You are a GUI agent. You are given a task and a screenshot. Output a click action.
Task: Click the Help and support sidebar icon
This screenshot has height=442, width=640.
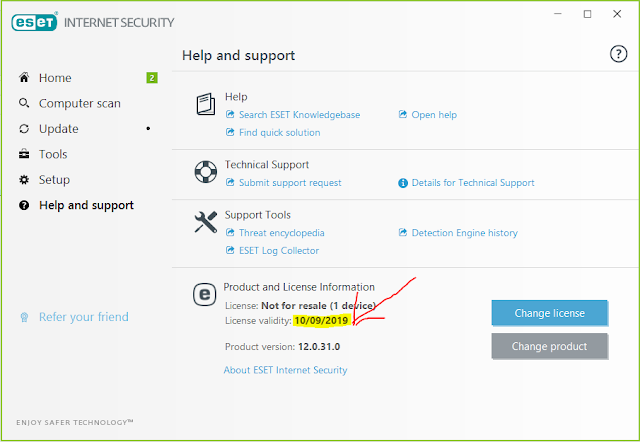point(24,205)
